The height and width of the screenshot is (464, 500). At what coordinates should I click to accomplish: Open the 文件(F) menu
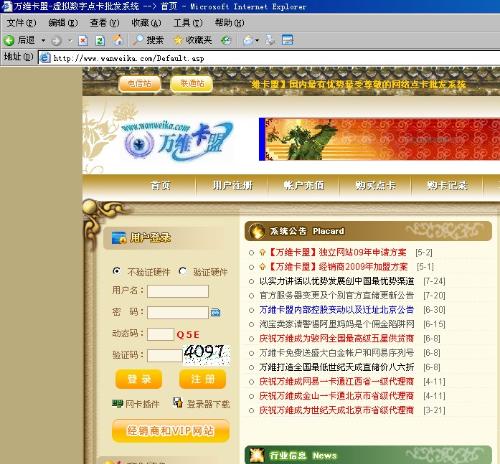(21, 23)
